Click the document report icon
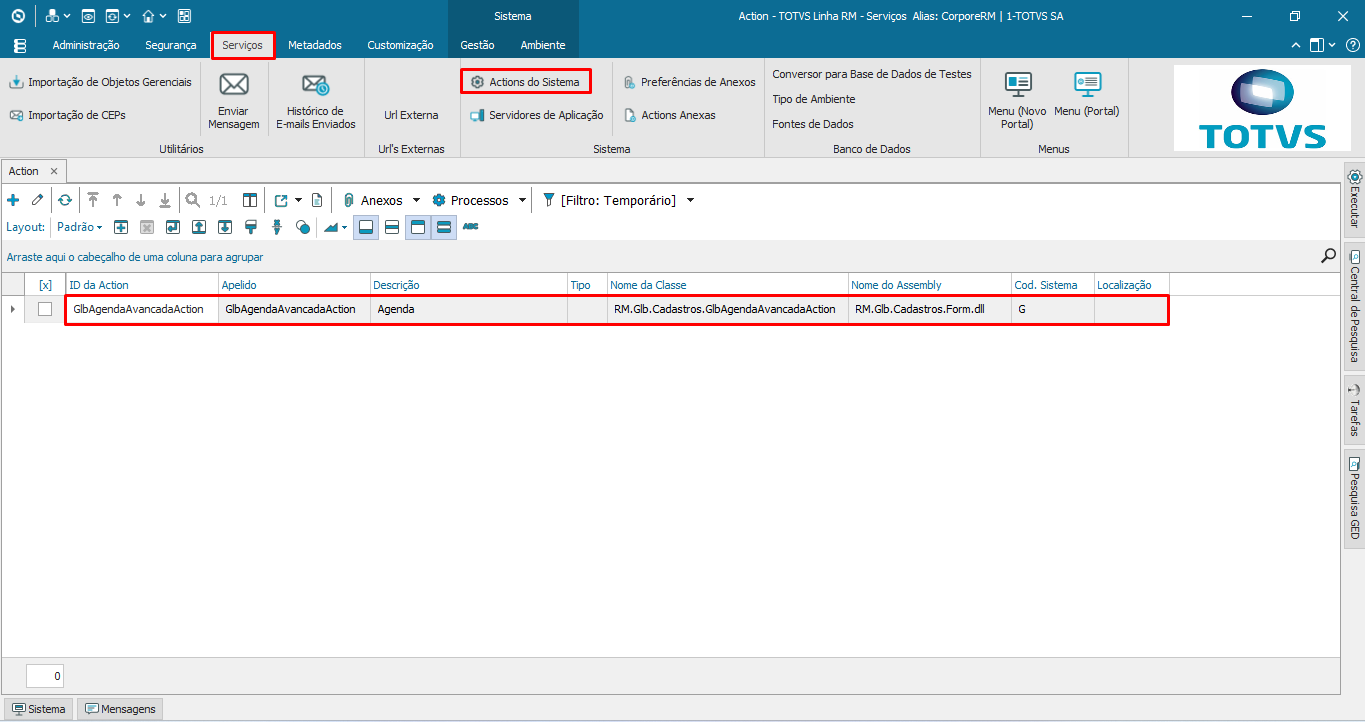This screenshot has height=722, width=1365. 317,200
